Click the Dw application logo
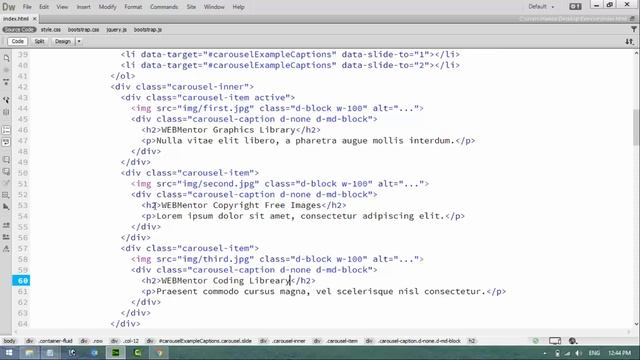640x360 pixels. pos(9,7)
